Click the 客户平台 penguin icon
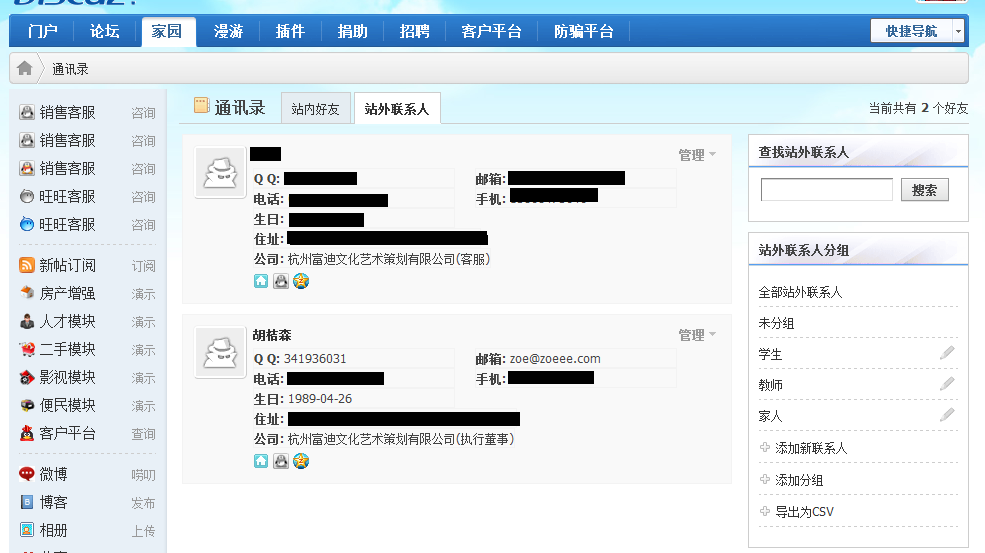Screen dimensions: 985x553 click(26, 433)
